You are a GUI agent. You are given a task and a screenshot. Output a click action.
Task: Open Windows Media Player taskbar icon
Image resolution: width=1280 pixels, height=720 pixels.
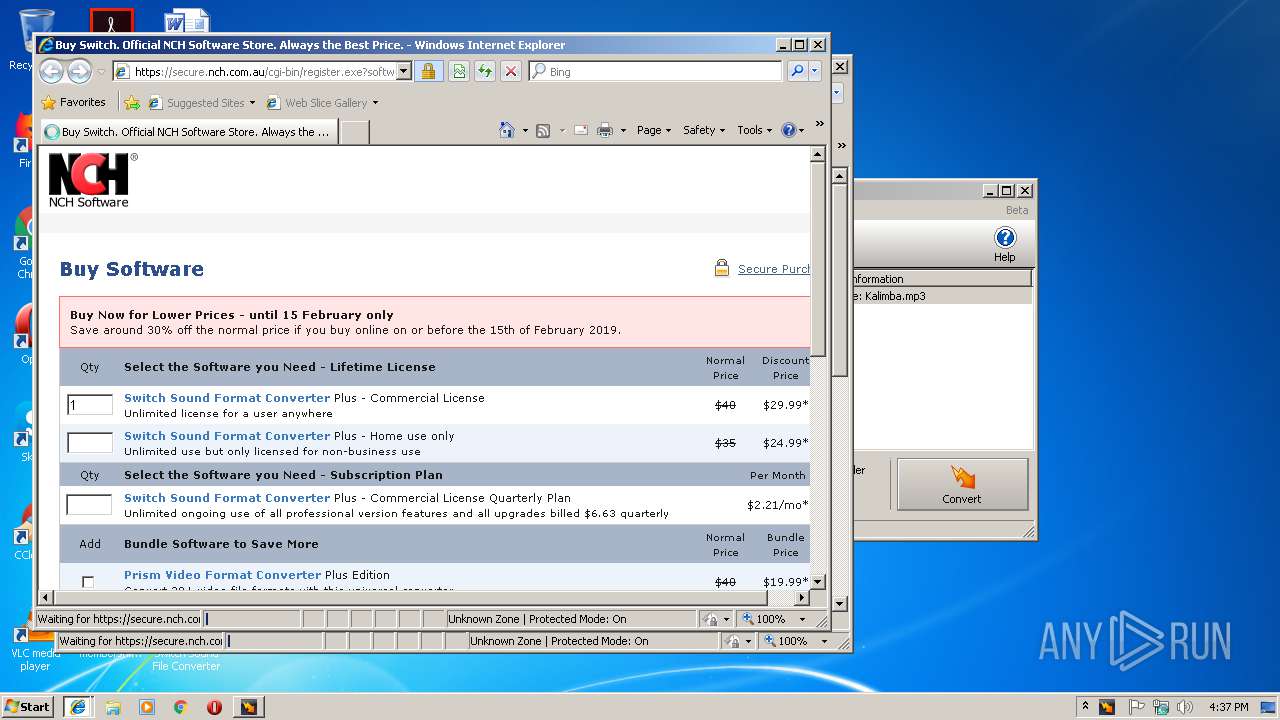click(x=147, y=707)
